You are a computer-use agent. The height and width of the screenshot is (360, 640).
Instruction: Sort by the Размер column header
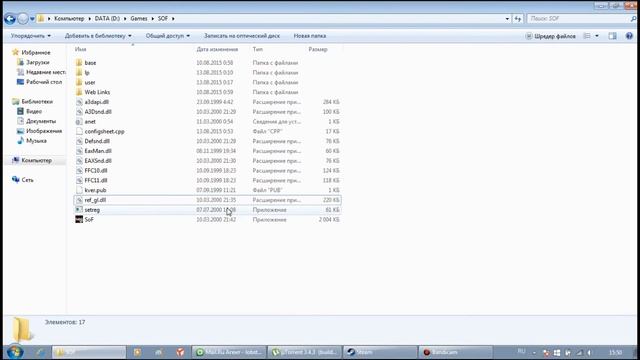tap(318, 49)
